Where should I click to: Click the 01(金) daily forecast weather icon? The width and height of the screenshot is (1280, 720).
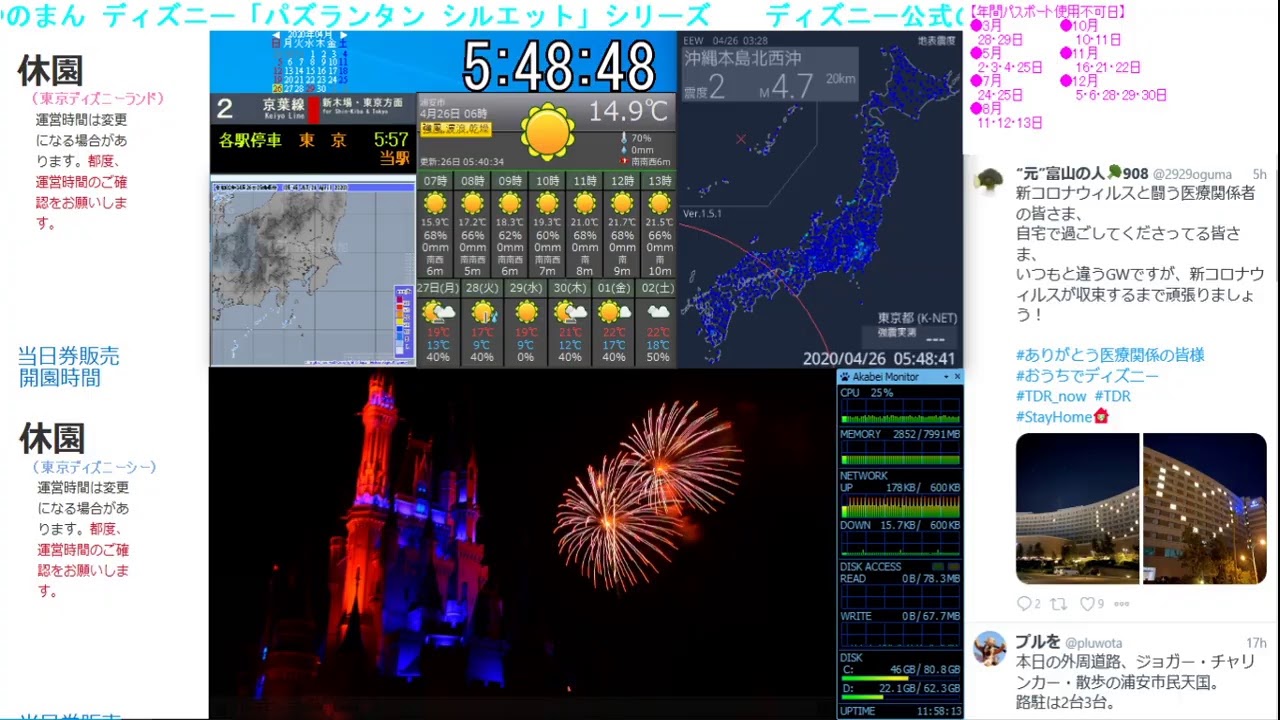pos(613,312)
